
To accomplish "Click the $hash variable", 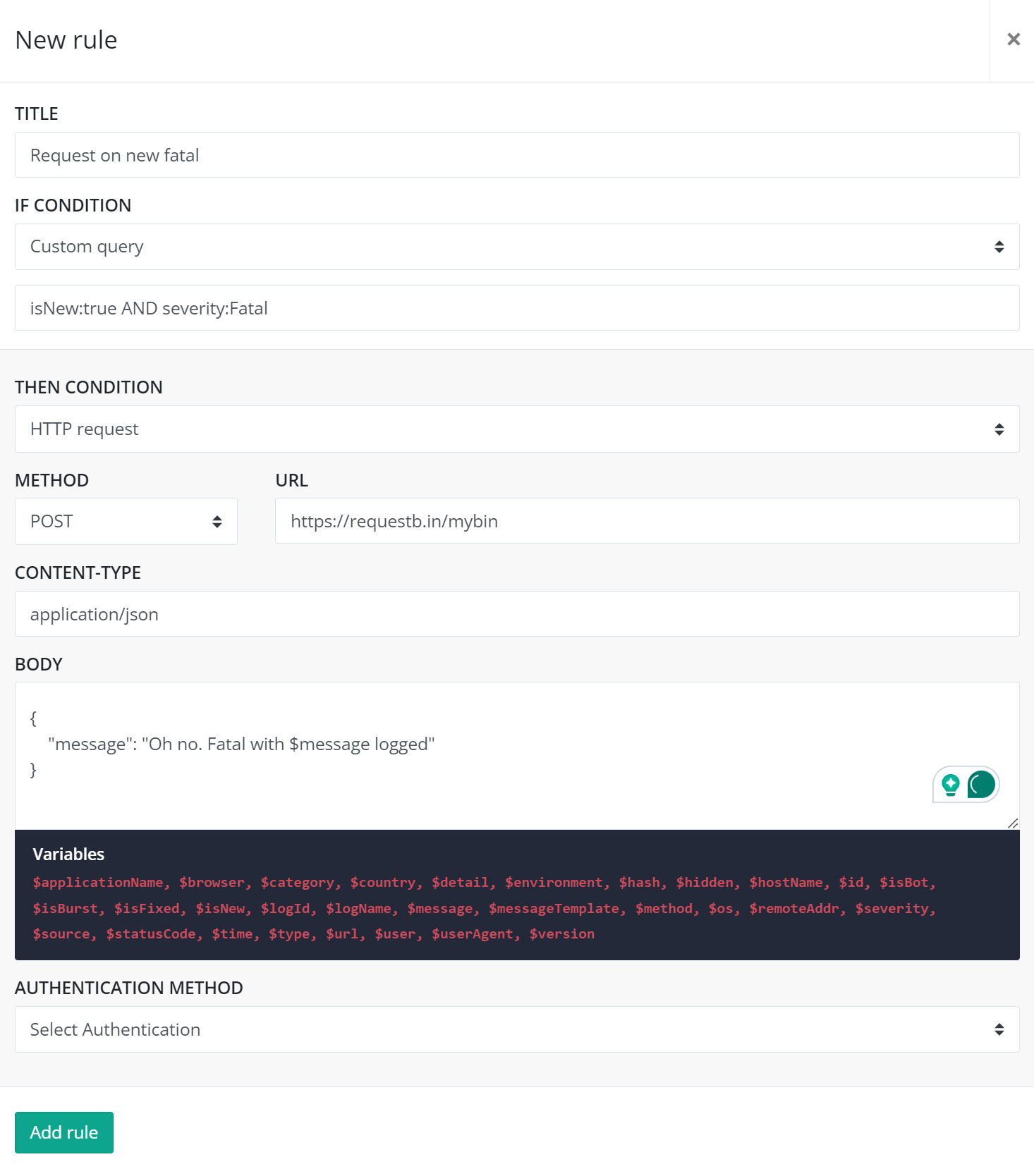I will click(x=639, y=883).
